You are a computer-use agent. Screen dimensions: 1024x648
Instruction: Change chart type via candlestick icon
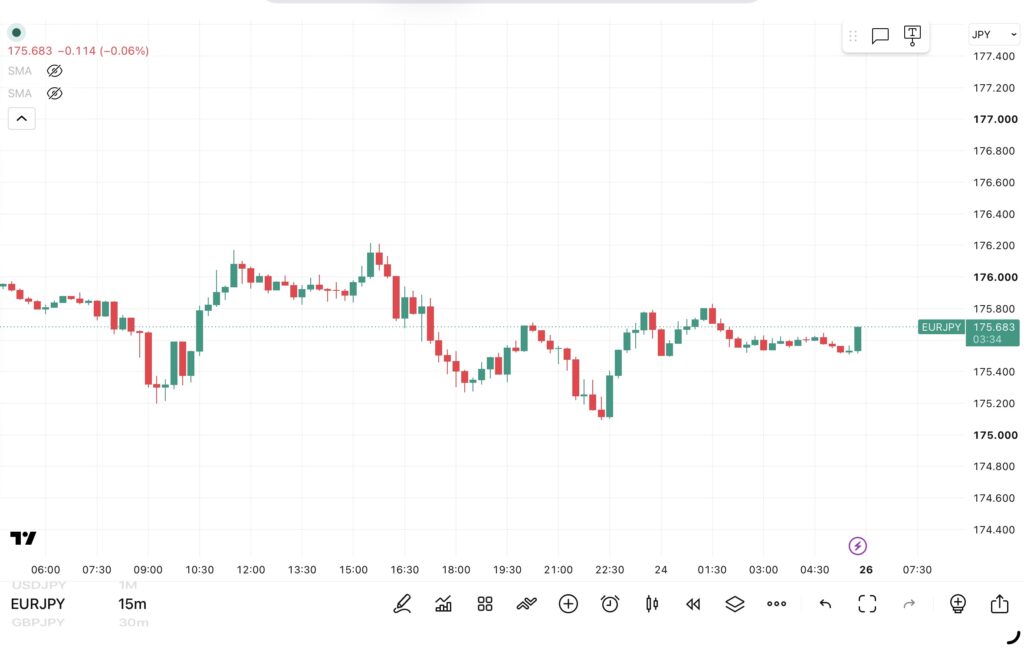click(x=652, y=604)
